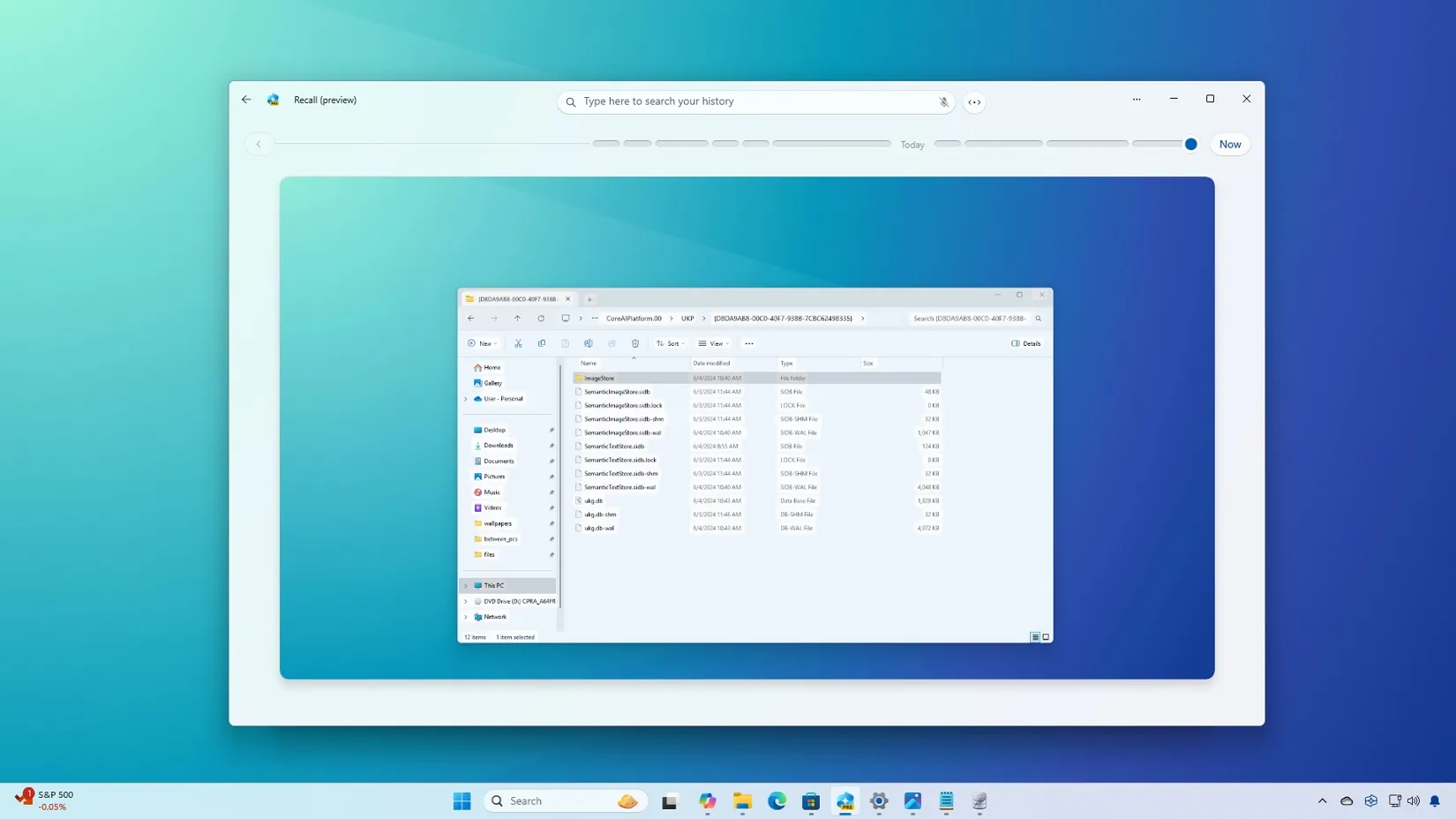Open Notepad from the taskbar
This screenshot has height=819, width=1456.
point(946,801)
